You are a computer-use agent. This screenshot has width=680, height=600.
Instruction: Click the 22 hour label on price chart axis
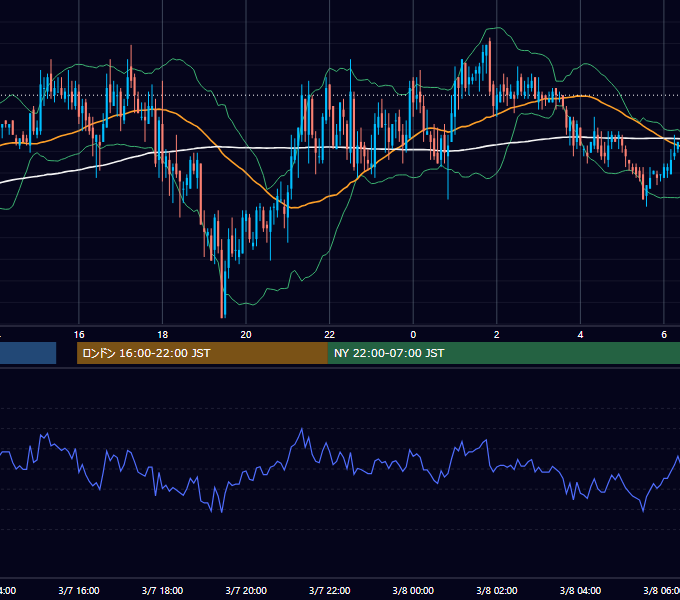[330, 335]
